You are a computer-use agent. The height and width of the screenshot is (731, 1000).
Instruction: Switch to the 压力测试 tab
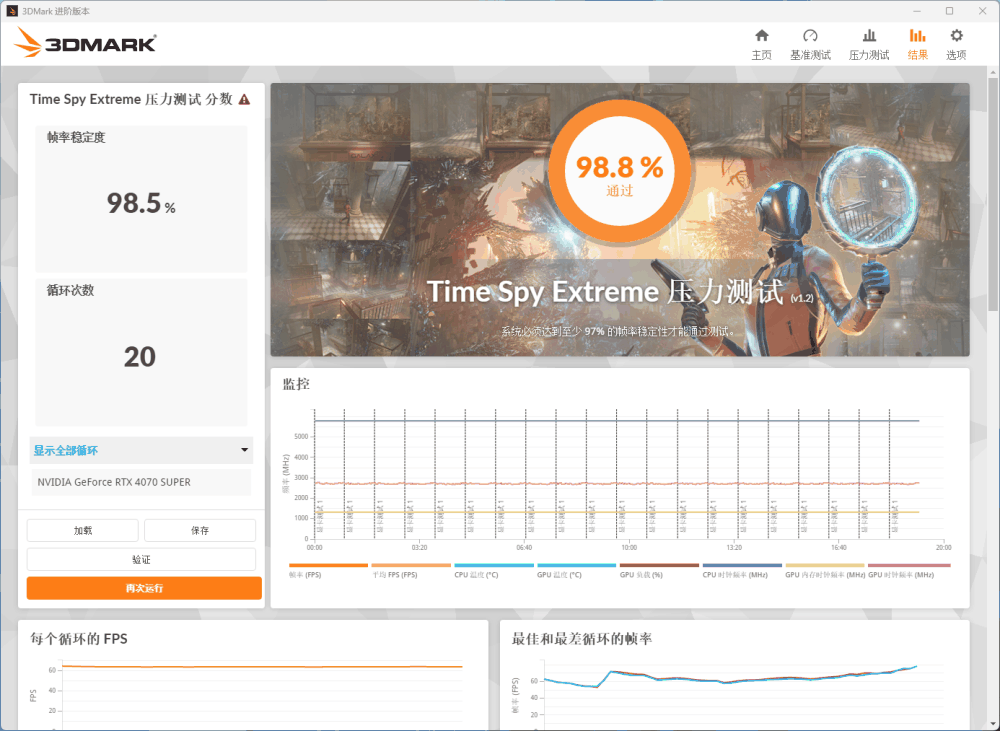point(868,44)
